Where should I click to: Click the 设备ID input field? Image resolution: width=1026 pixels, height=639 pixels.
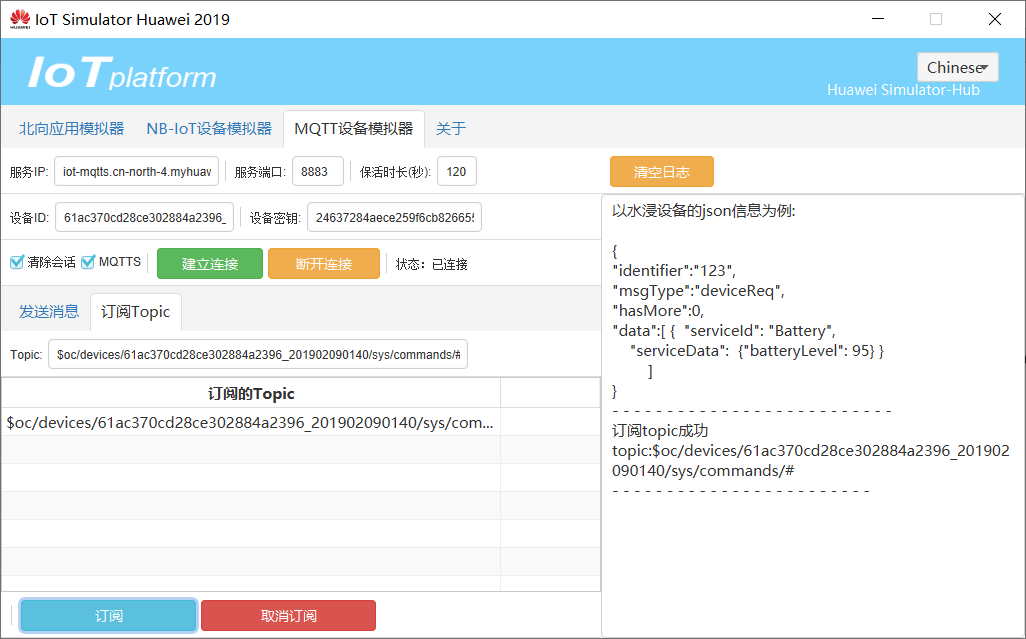click(x=145, y=217)
